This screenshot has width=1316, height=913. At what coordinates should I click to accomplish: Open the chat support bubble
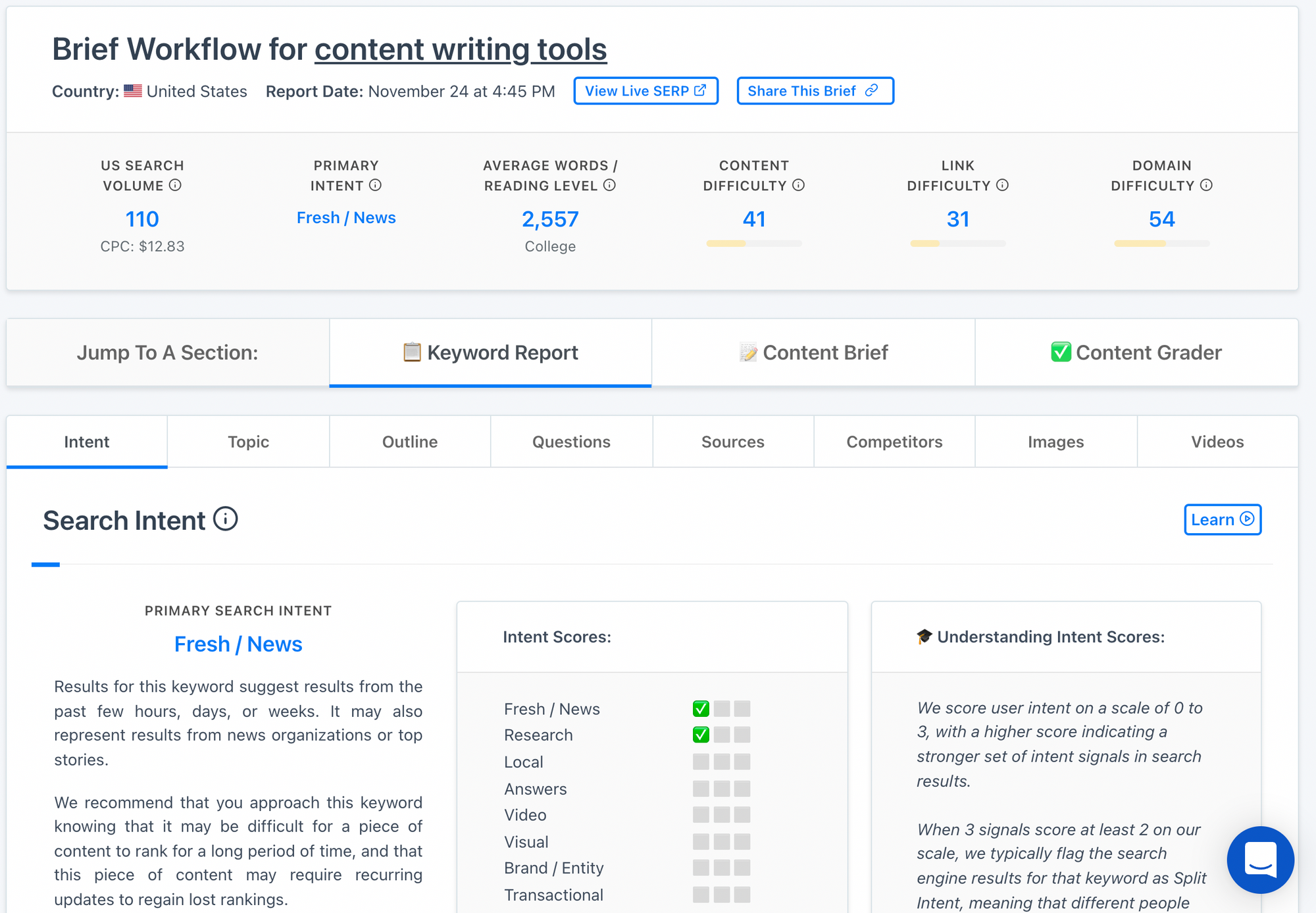tap(1260, 860)
